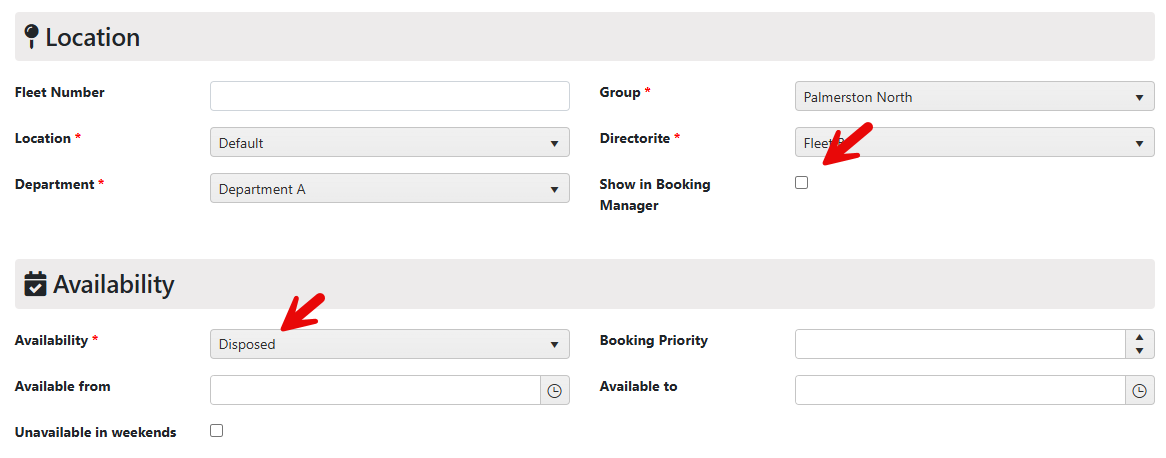The image size is (1166, 458).
Task: Open the Group dropdown showing Palmerston North
Action: click(974, 97)
